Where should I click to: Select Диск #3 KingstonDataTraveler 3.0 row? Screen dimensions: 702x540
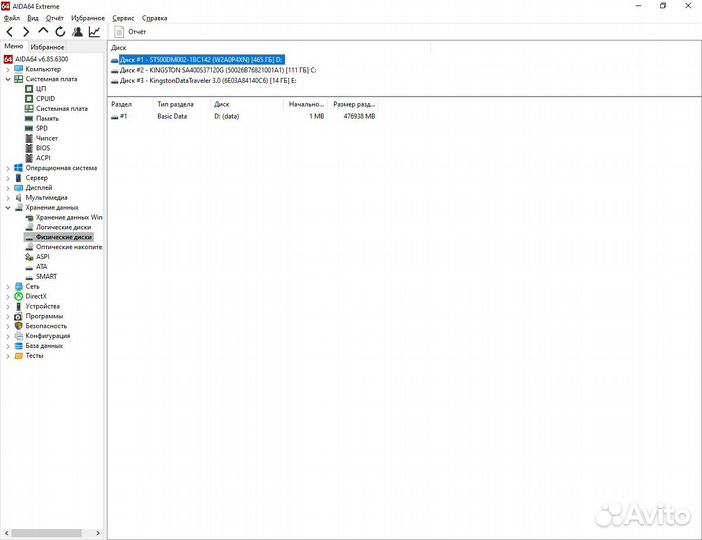(x=204, y=81)
